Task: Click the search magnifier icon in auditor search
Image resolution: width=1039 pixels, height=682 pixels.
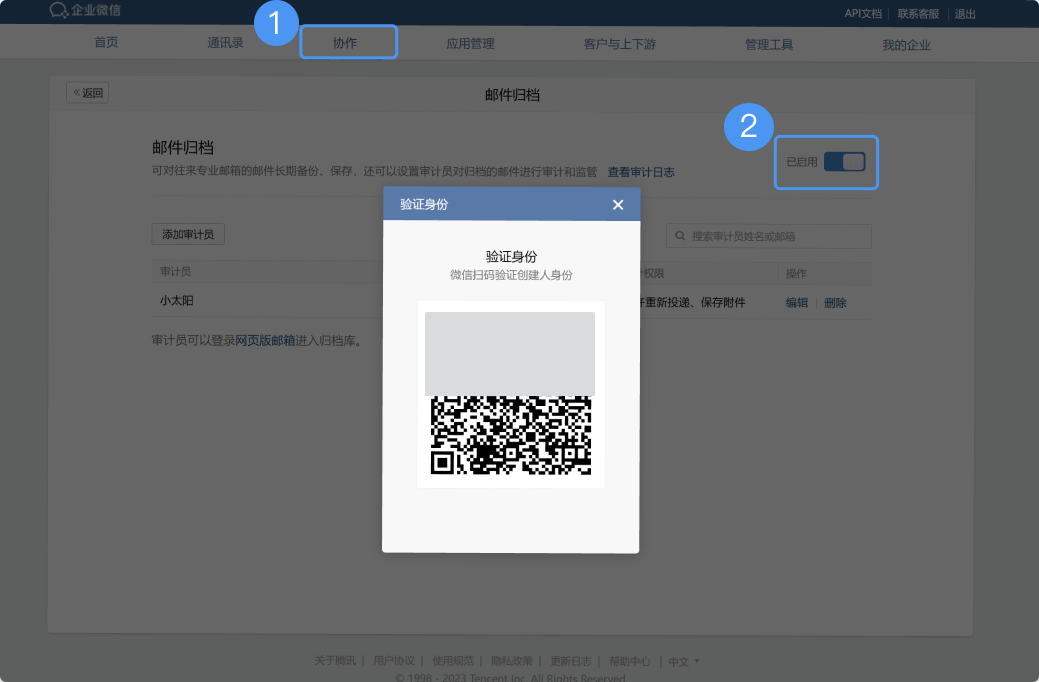Action: coord(680,236)
